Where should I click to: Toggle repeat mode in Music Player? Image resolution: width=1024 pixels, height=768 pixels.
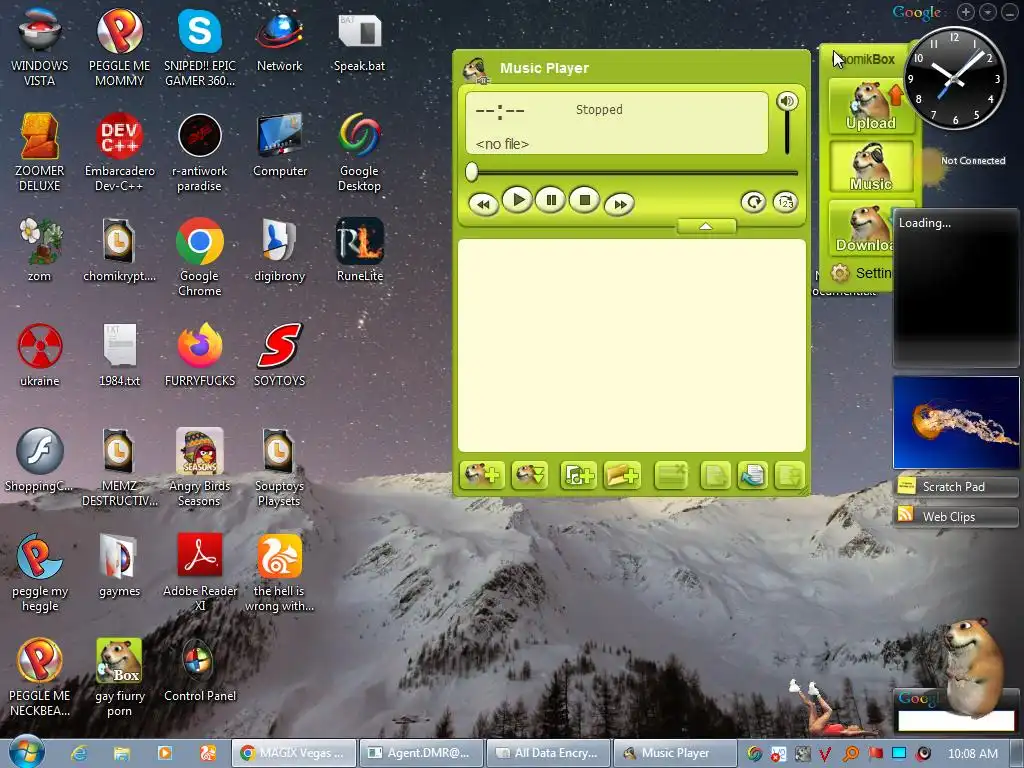(x=753, y=202)
